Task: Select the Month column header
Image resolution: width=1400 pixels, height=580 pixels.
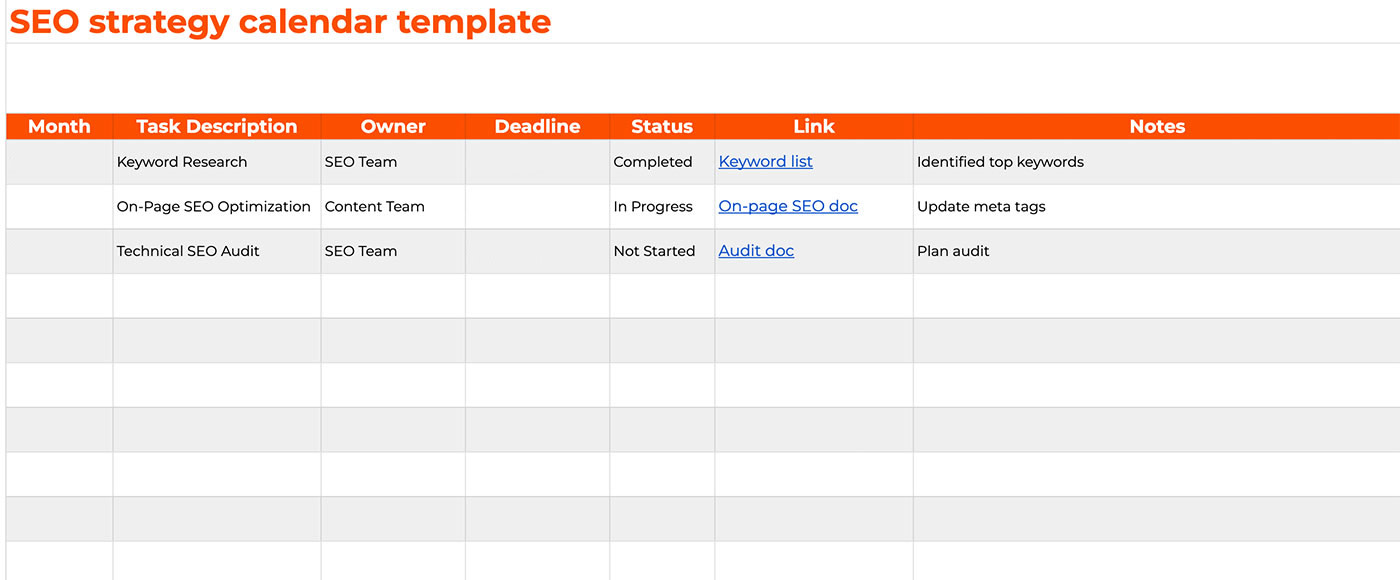Action: coord(59,127)
